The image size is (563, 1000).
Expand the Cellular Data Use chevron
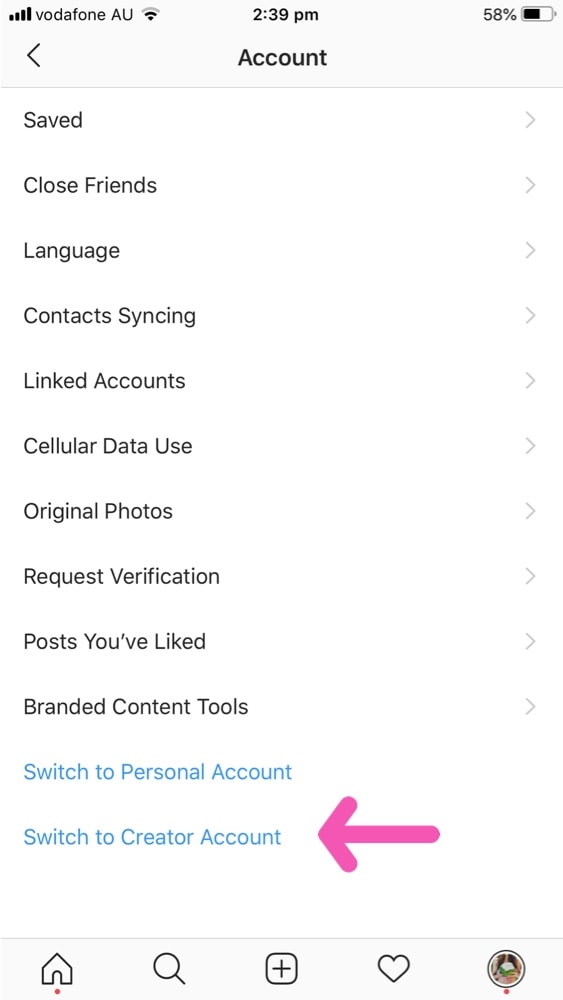coord(530,446)
